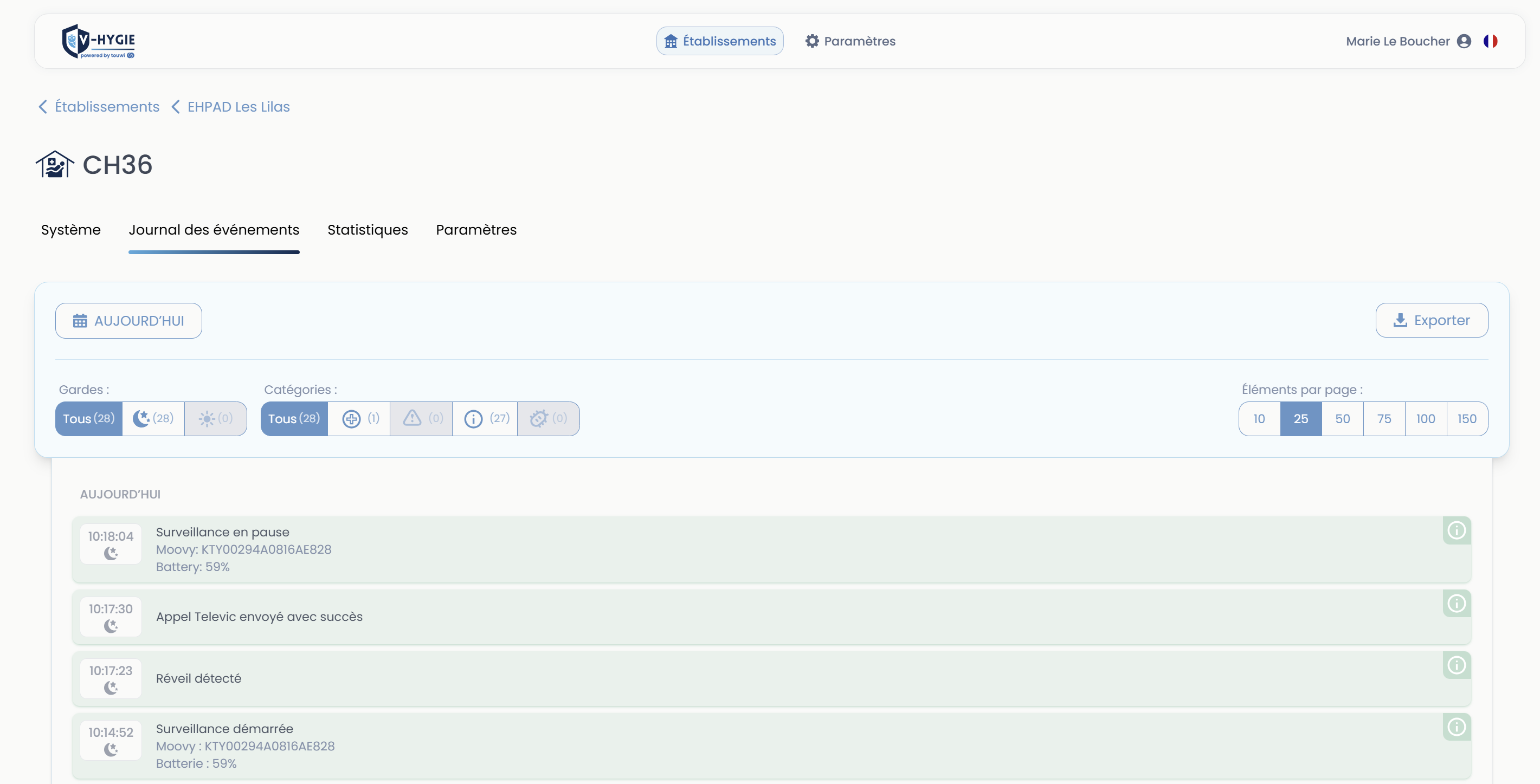Click the Exporter button
Image resolution: width=1540 pixels, height=784 pixels.
[1431, 320]
